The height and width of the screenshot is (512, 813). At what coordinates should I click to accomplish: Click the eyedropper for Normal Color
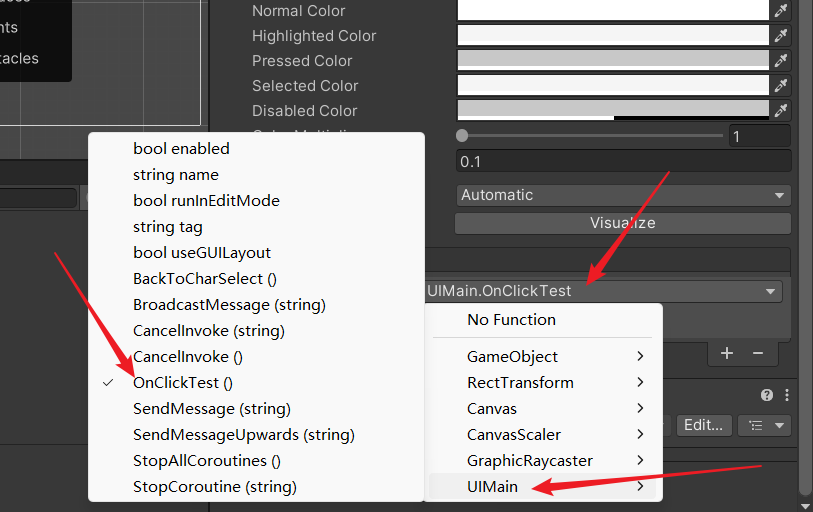(x=781, y=10)
